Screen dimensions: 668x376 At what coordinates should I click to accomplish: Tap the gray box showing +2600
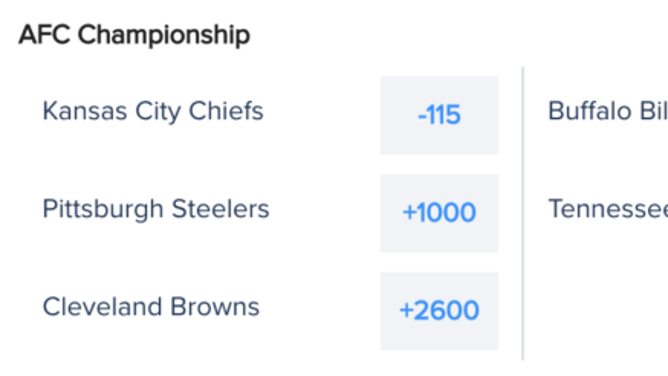coord(439,311)
